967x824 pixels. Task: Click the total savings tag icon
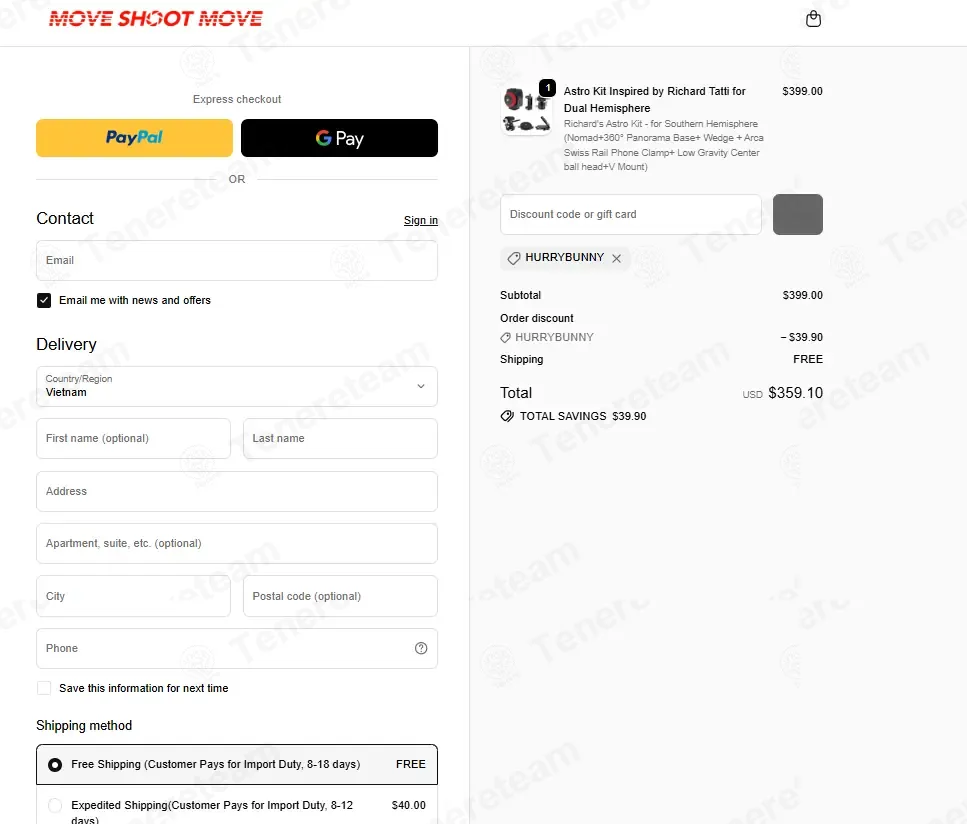[507, 416]
